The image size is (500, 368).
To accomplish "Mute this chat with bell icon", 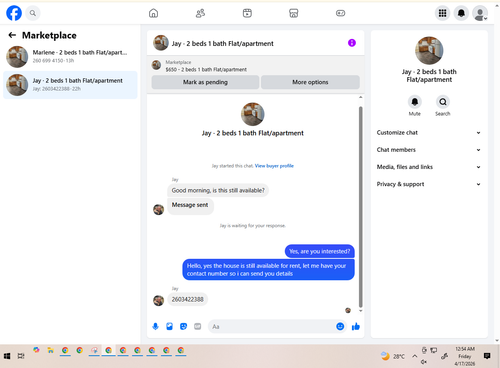I will coord(415,102).
